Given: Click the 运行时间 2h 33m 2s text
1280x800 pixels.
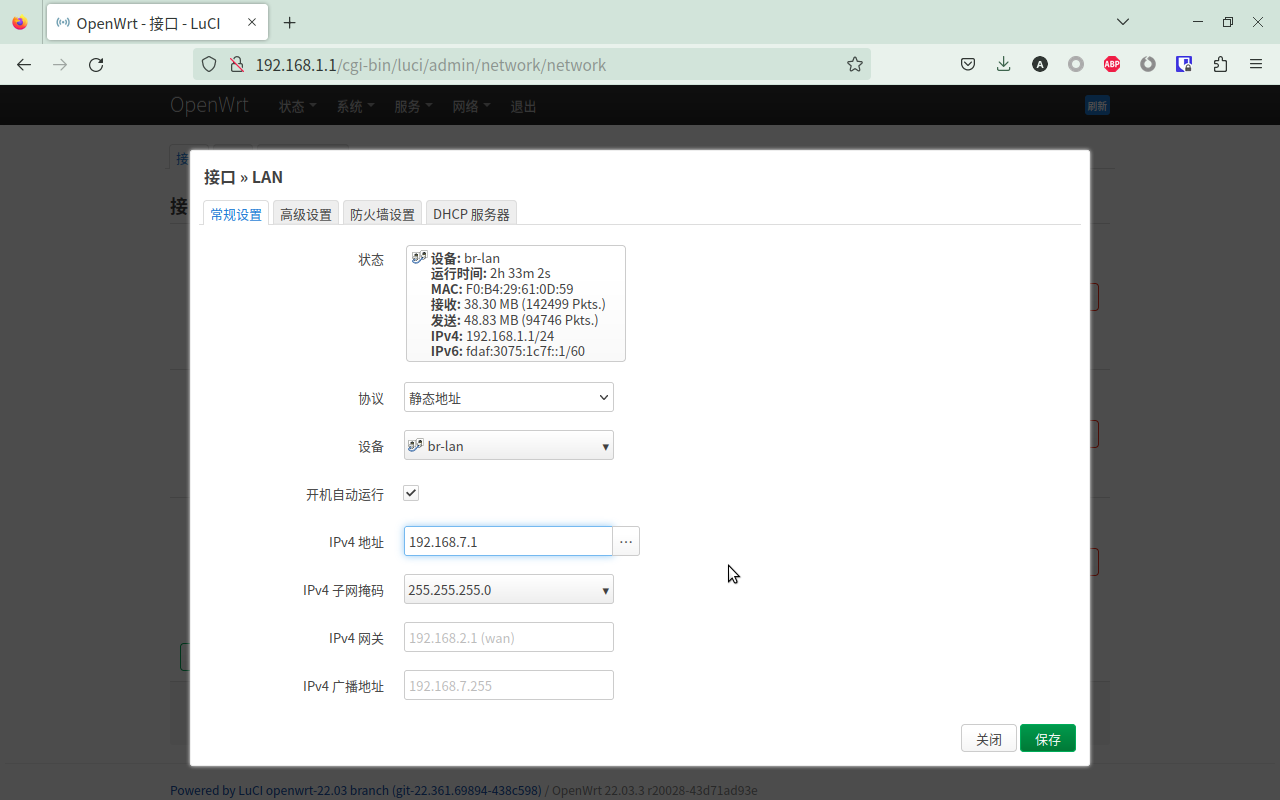Looking at the screenshot, I should 491,273.
